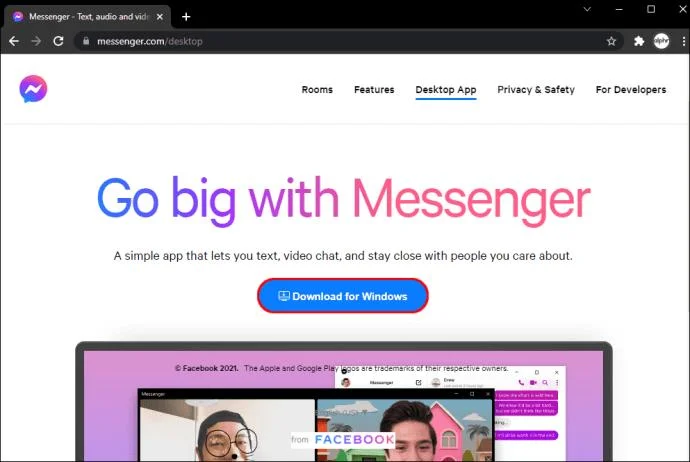Select the Messenger browser tab
This screenshot has height=462, width=690.
point(87,17)
